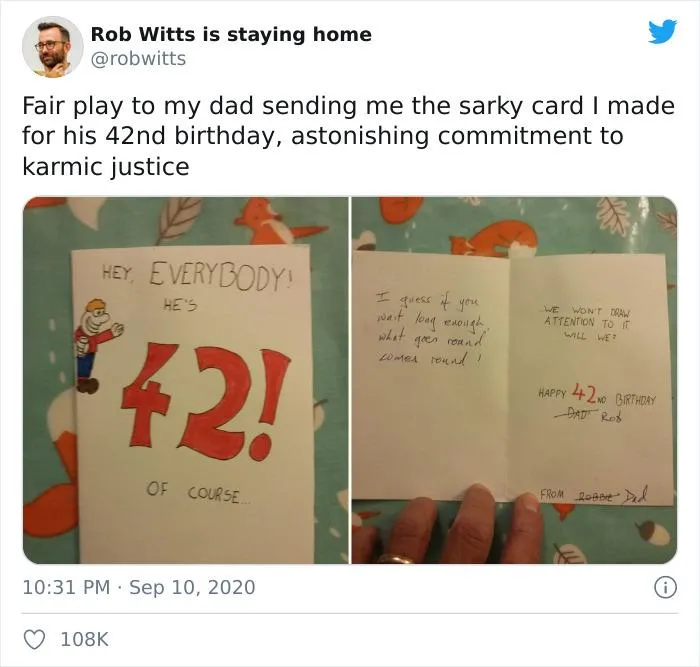Click the Sep 10, 2020 date

192,587
